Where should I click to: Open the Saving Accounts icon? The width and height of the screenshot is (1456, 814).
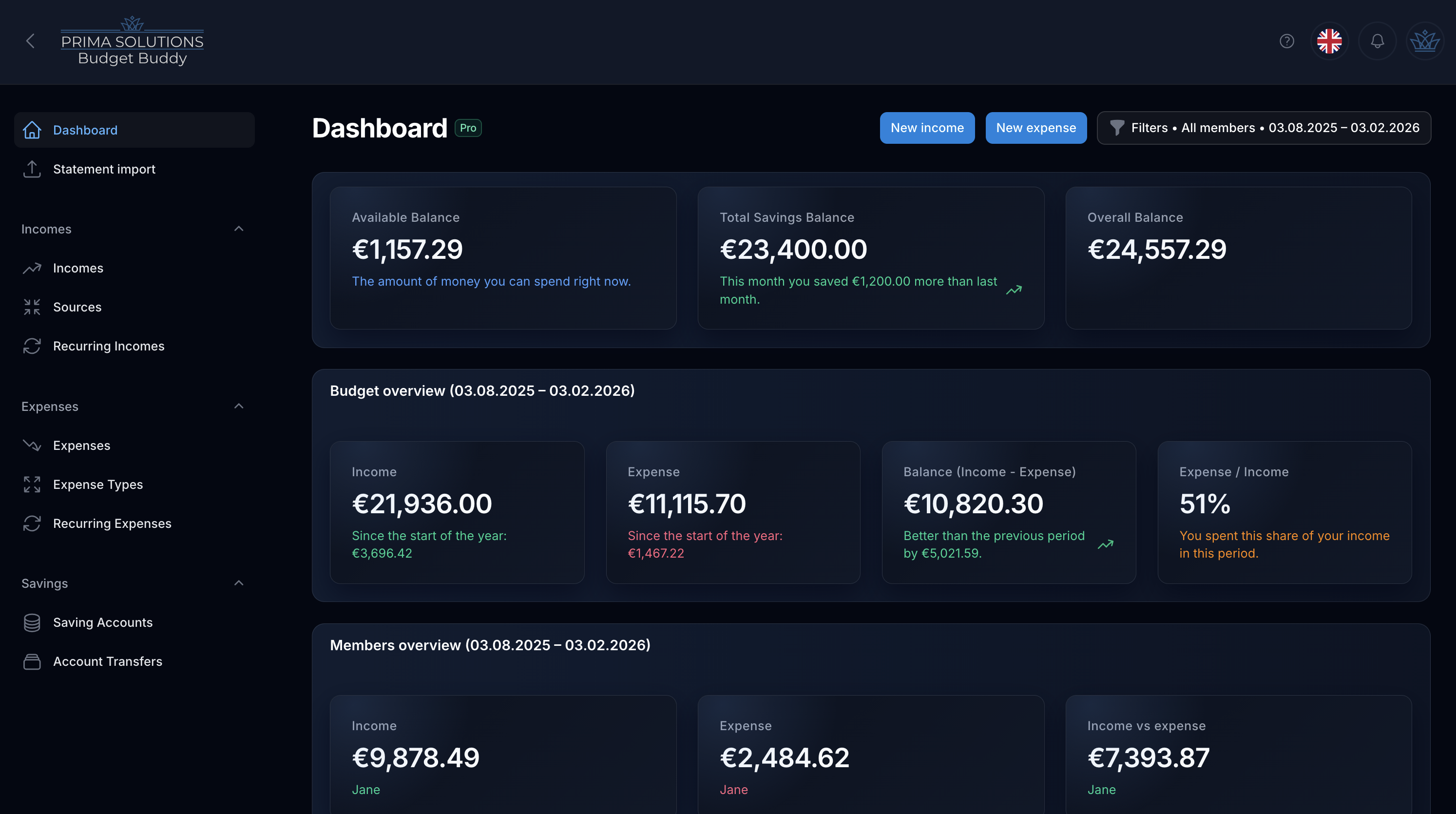[32, 622]
